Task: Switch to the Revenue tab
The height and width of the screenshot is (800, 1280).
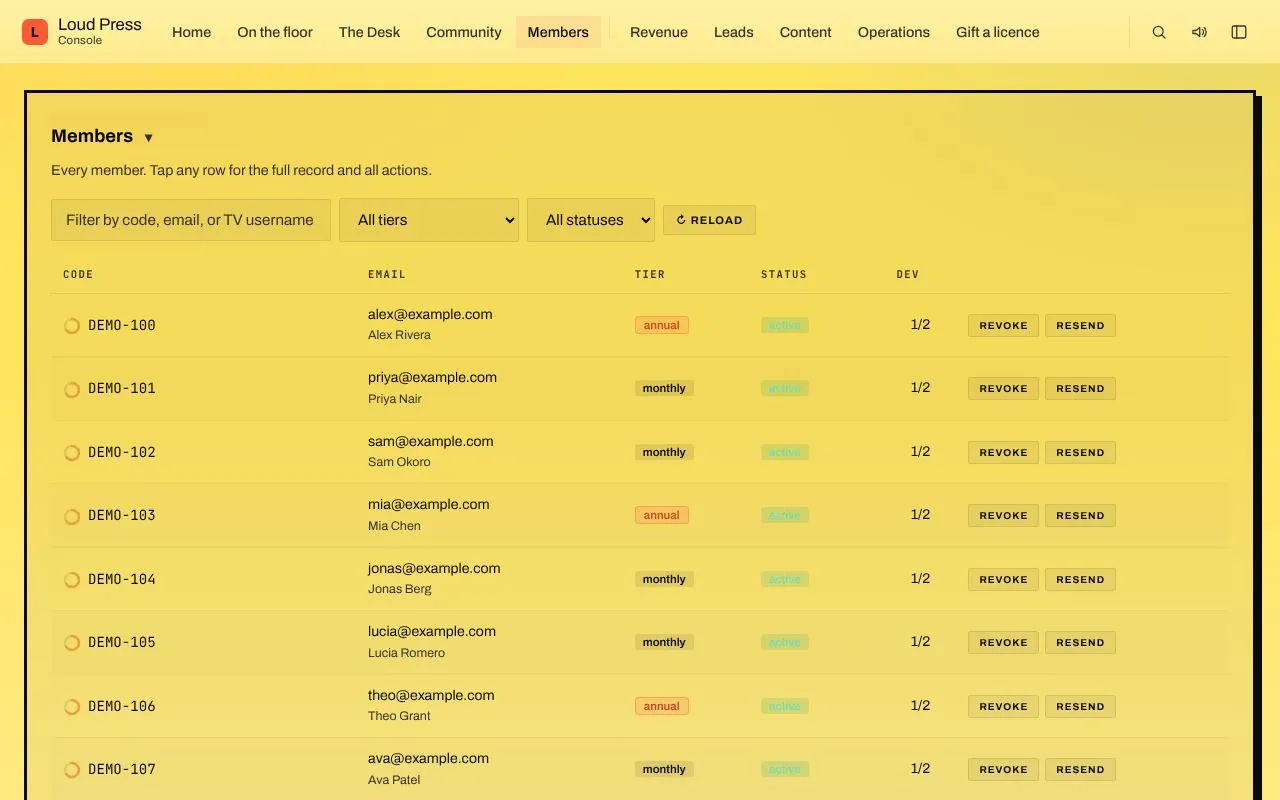Action: [659, 32]
